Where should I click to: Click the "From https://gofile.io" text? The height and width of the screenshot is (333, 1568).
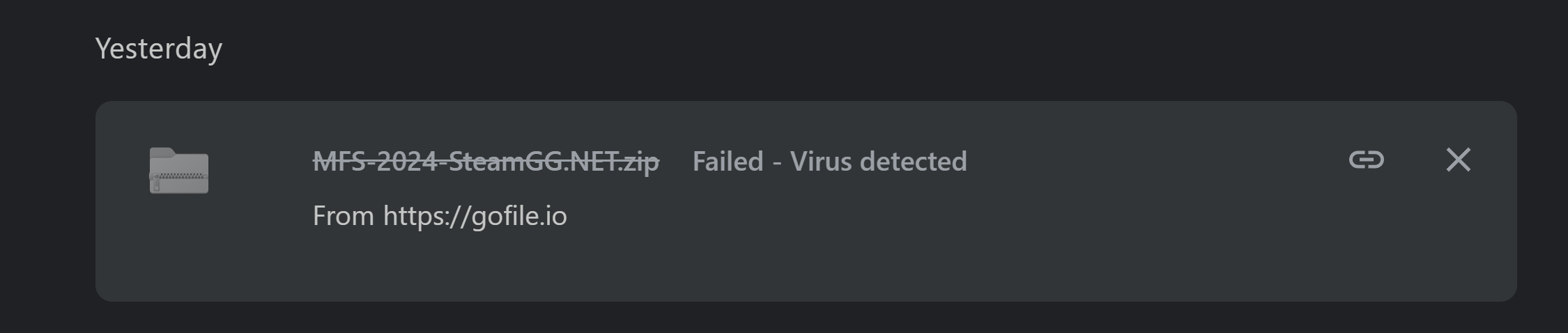click(440, 216)
